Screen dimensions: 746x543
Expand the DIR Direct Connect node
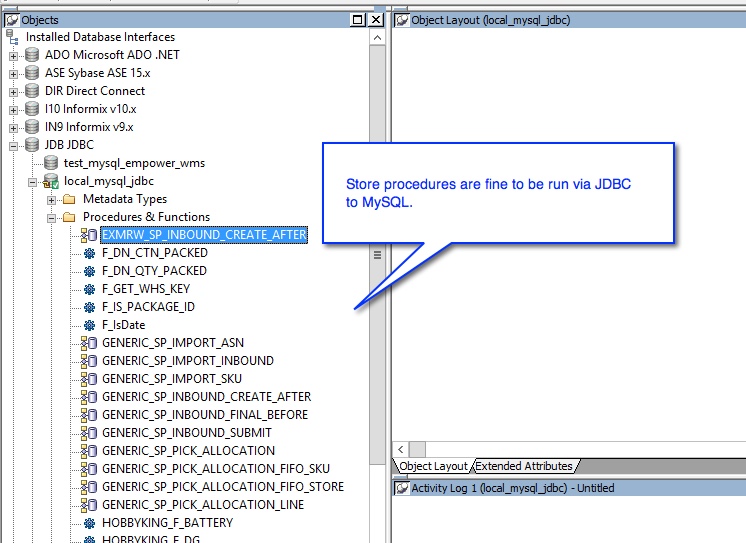(14, 91)
